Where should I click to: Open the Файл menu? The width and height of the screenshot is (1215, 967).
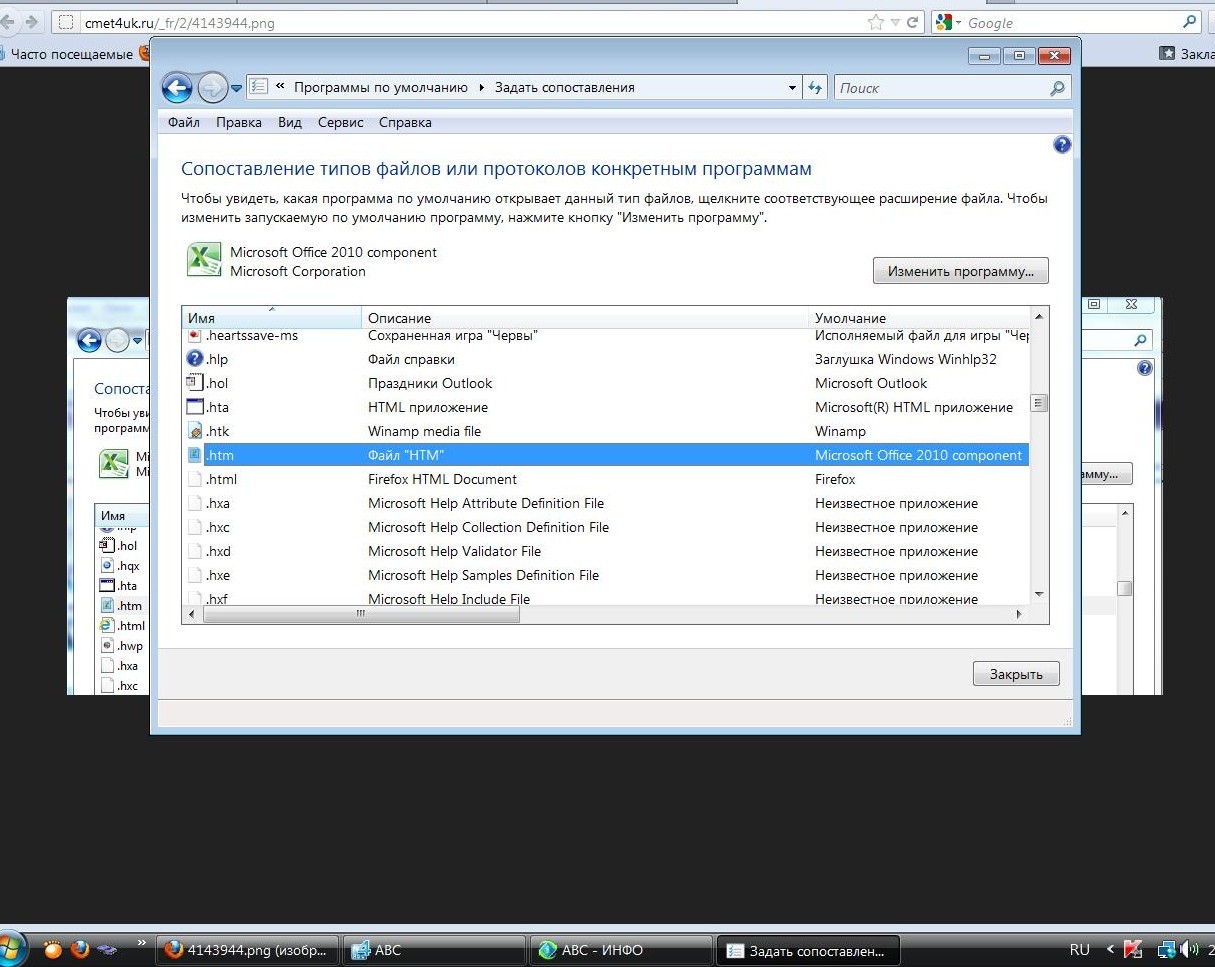coord(184,122)
